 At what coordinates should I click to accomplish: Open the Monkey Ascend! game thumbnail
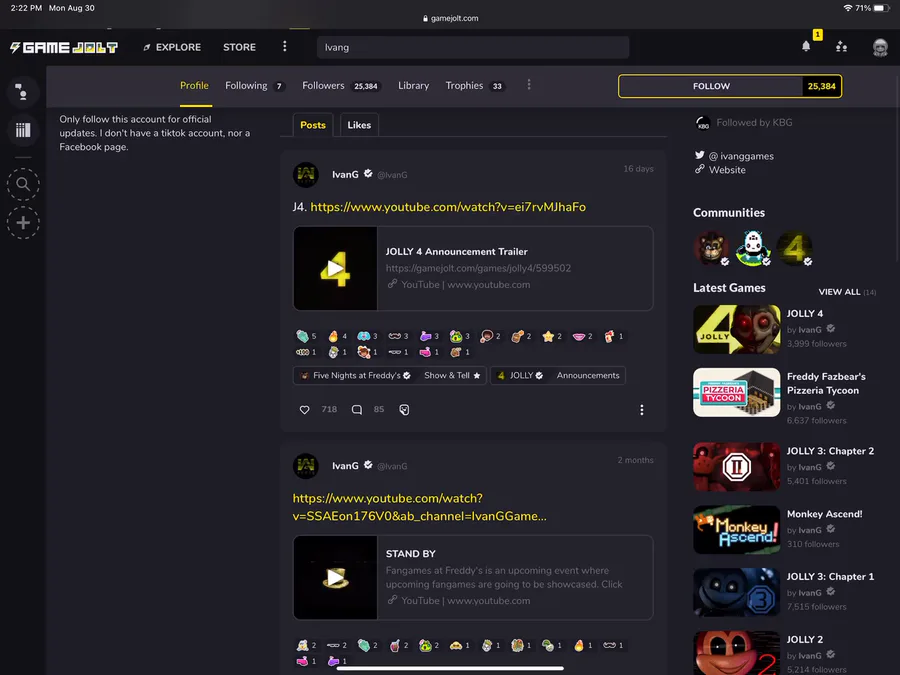[x=736, y=530]
